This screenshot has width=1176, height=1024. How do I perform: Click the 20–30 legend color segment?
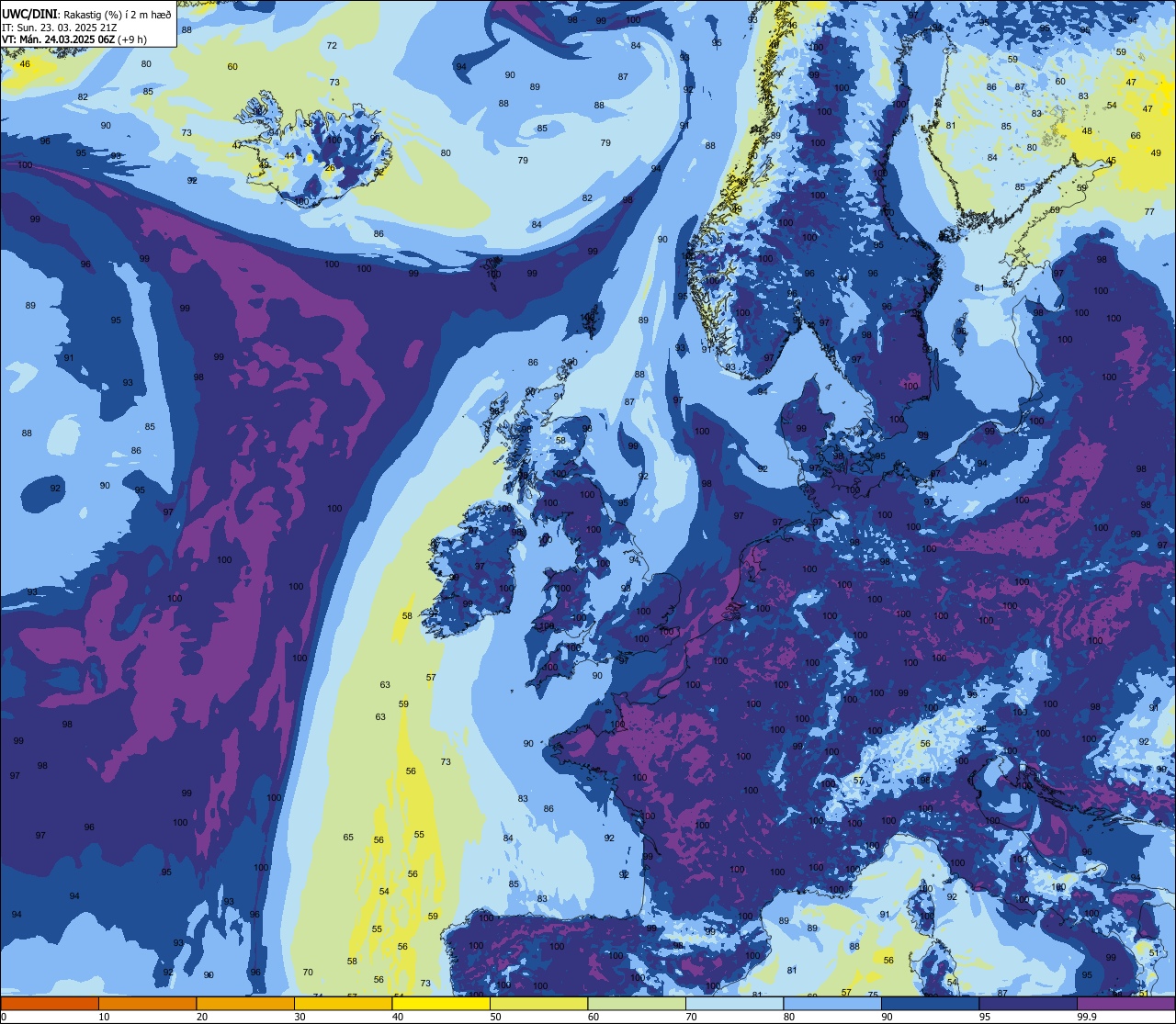(x=245, y=1003)
